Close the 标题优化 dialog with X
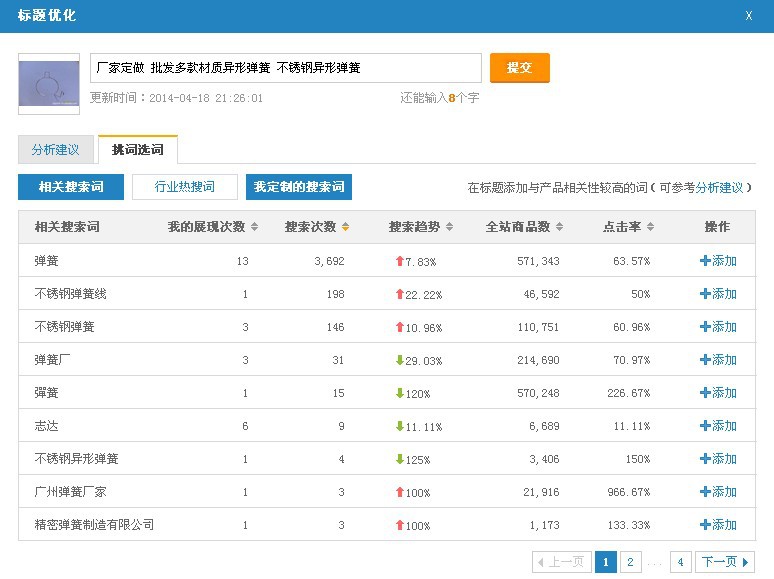The image size is (774, 579). tap(749, 16)
